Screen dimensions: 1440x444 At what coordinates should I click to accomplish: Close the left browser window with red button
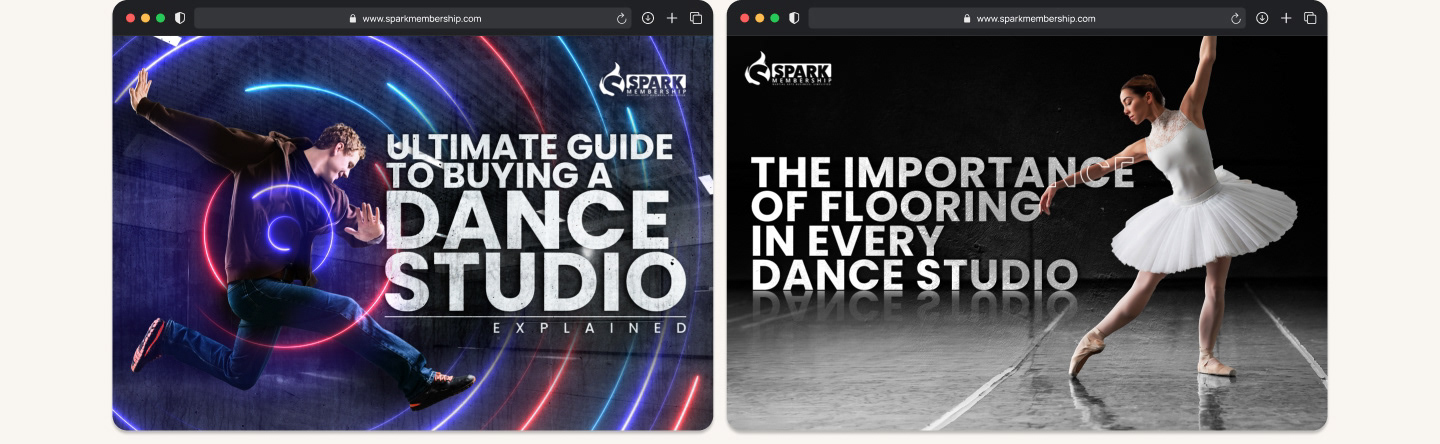130,18
